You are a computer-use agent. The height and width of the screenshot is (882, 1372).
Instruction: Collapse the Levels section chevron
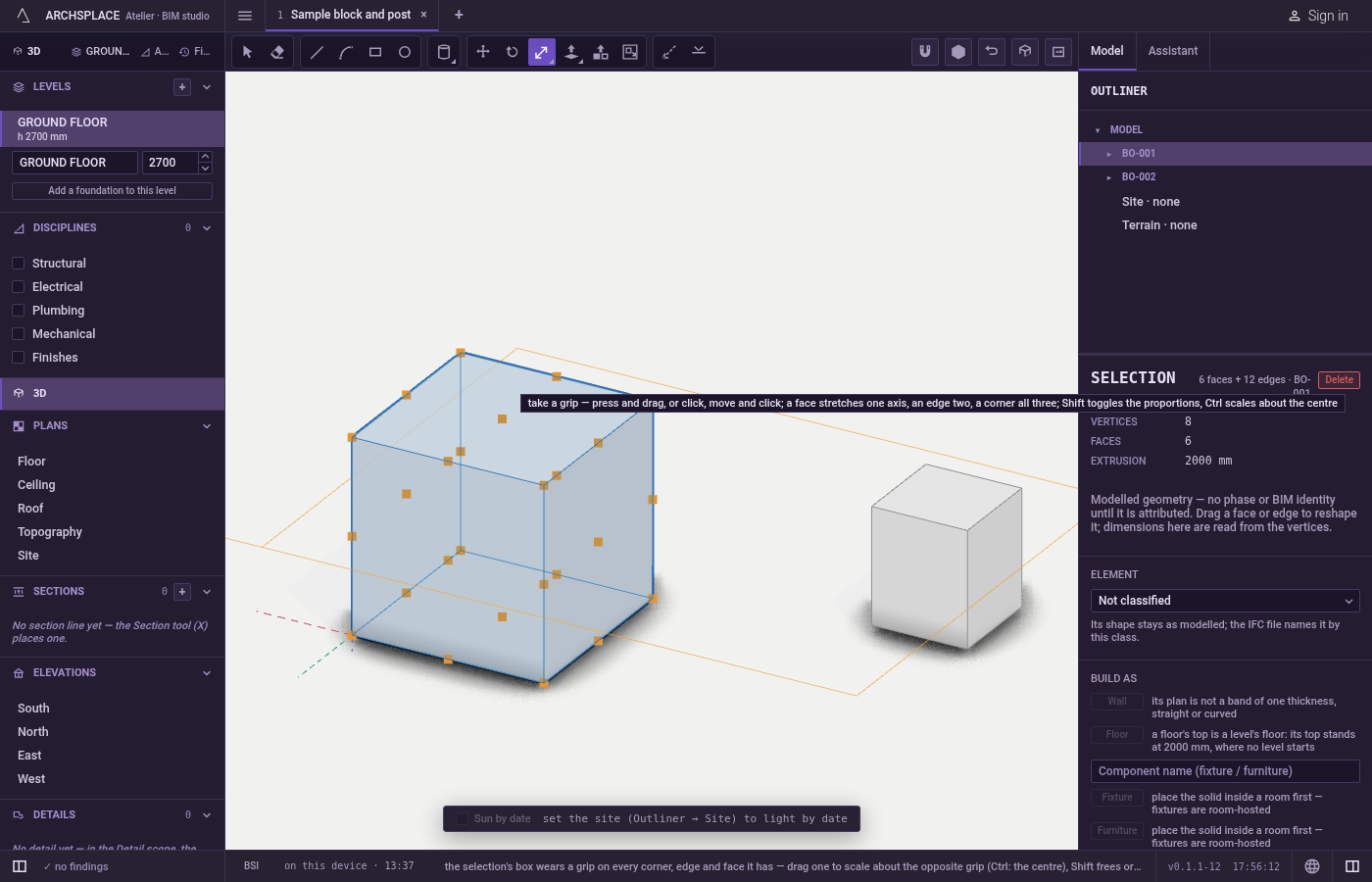click(207, 87)
